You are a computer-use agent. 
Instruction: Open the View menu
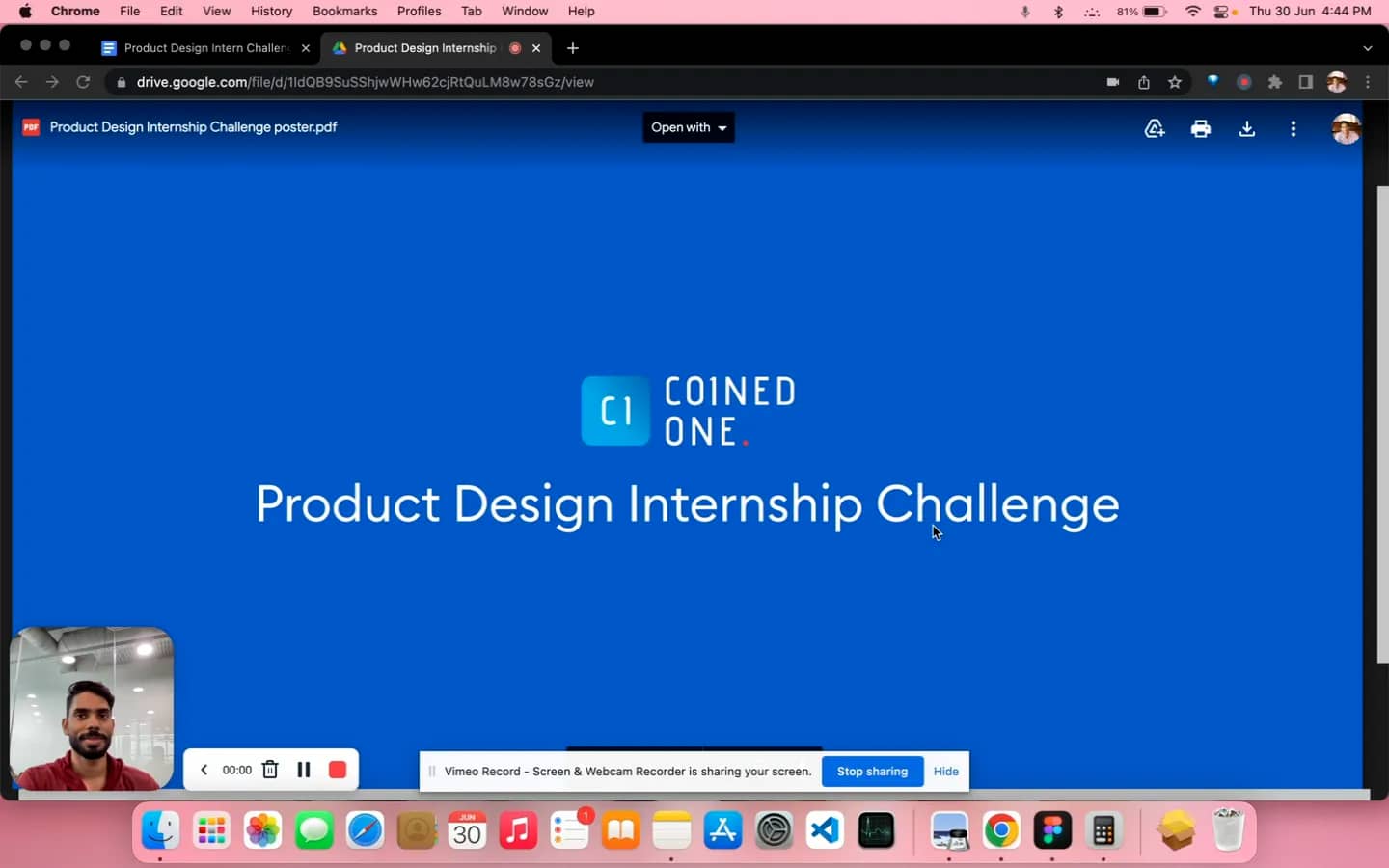[x=217, y=11]
